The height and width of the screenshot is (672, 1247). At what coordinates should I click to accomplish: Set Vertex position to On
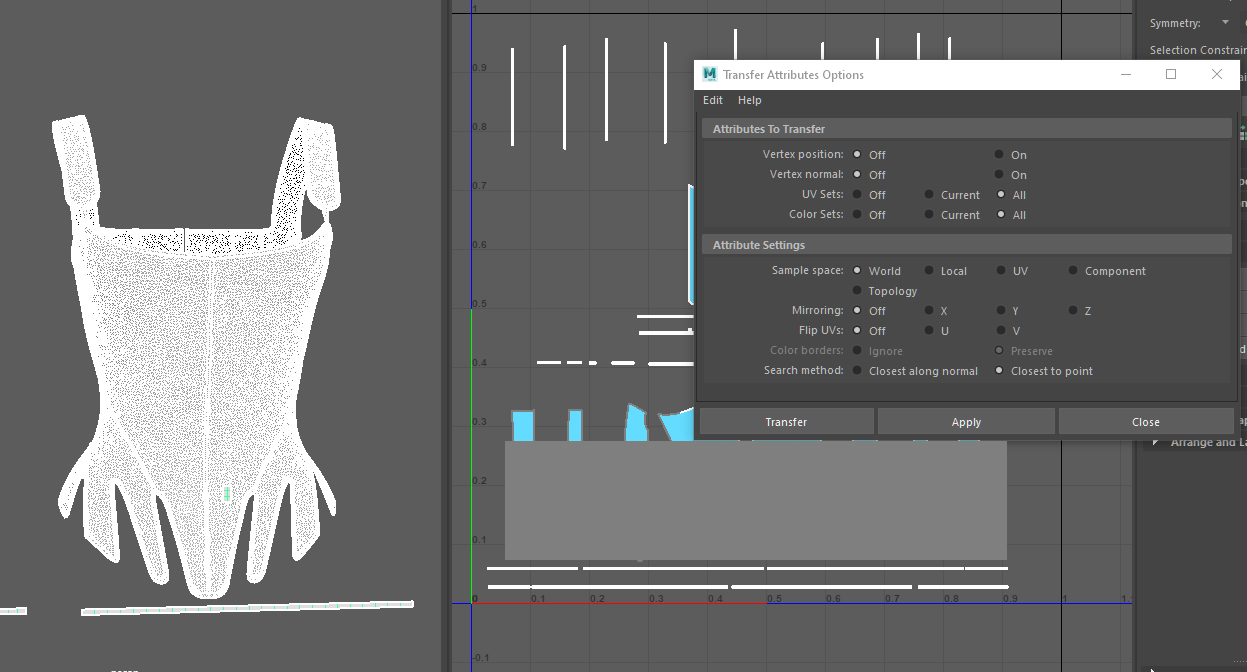coord(999,155)
